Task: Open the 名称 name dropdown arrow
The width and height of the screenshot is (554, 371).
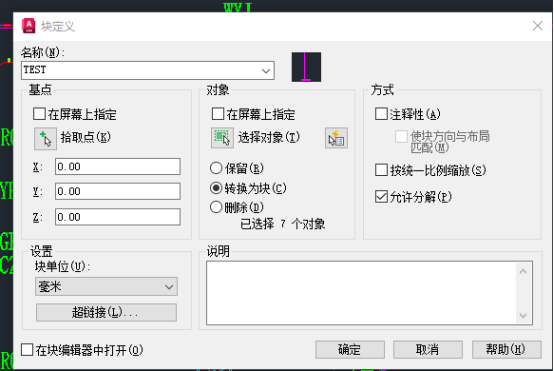Action: click(x=266, y=70)
